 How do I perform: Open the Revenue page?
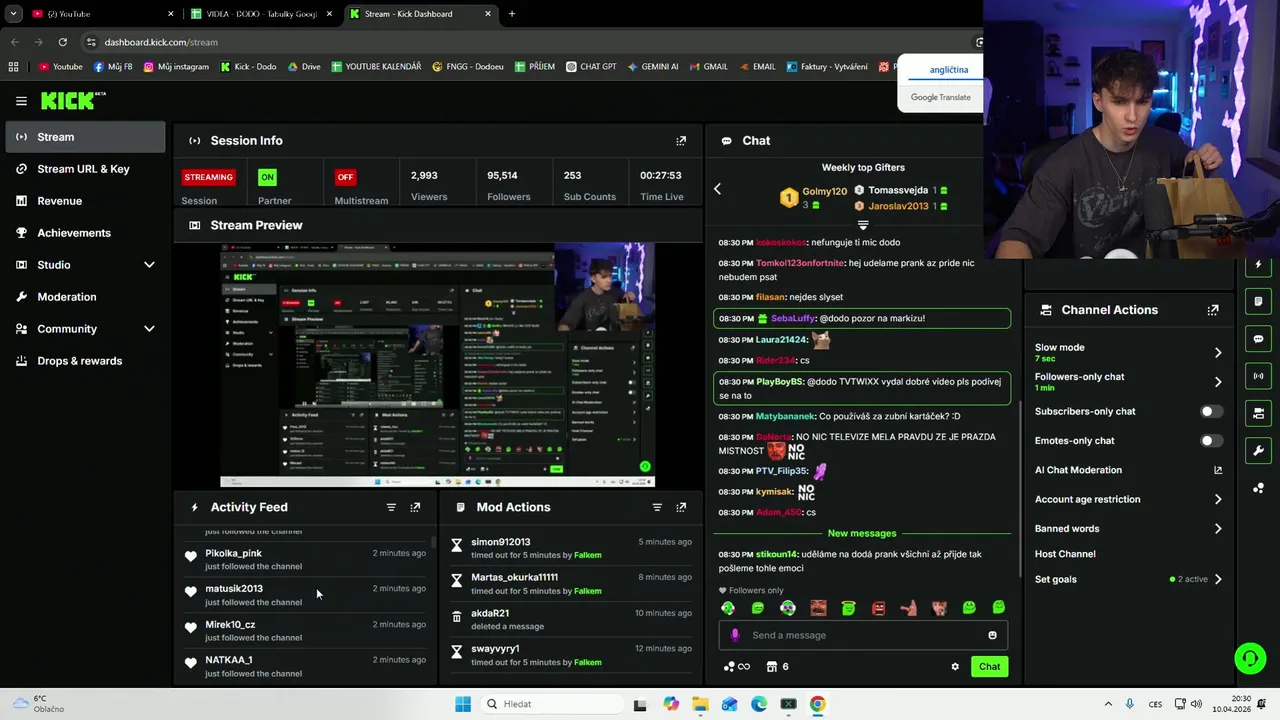[x=85, y=201]
